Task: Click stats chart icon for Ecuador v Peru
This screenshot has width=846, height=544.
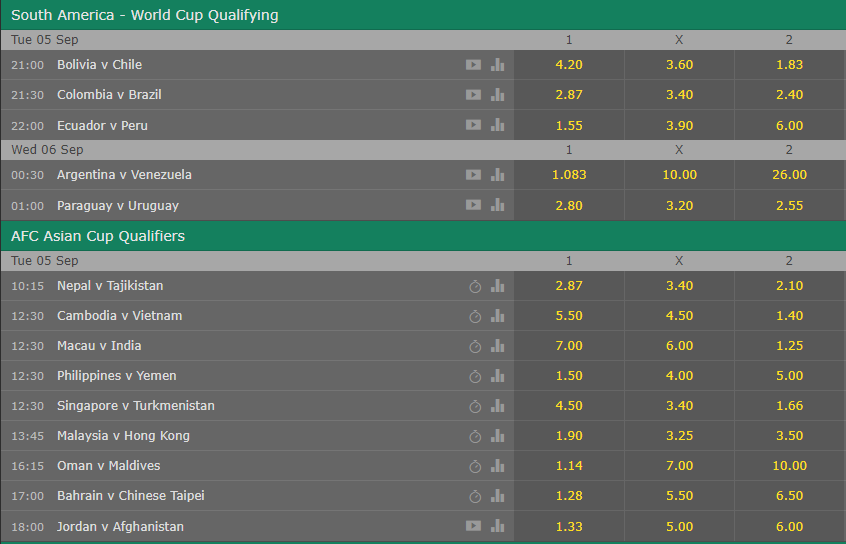Action: tap(497, 125)
